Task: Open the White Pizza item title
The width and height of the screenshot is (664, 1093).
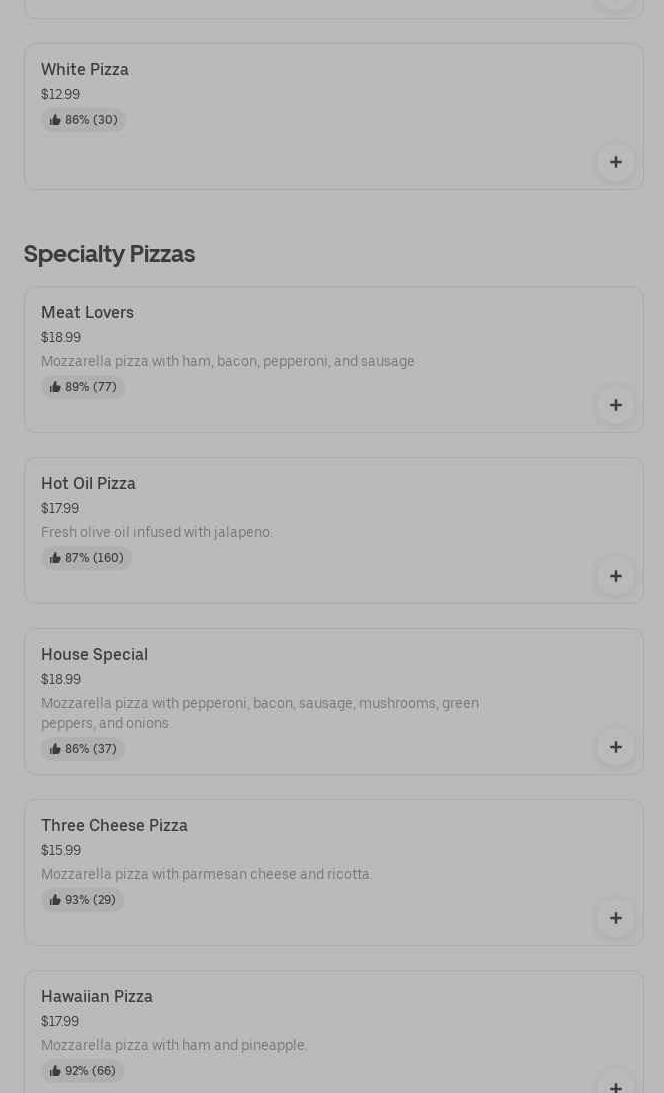Action: (x=85, y=70)
